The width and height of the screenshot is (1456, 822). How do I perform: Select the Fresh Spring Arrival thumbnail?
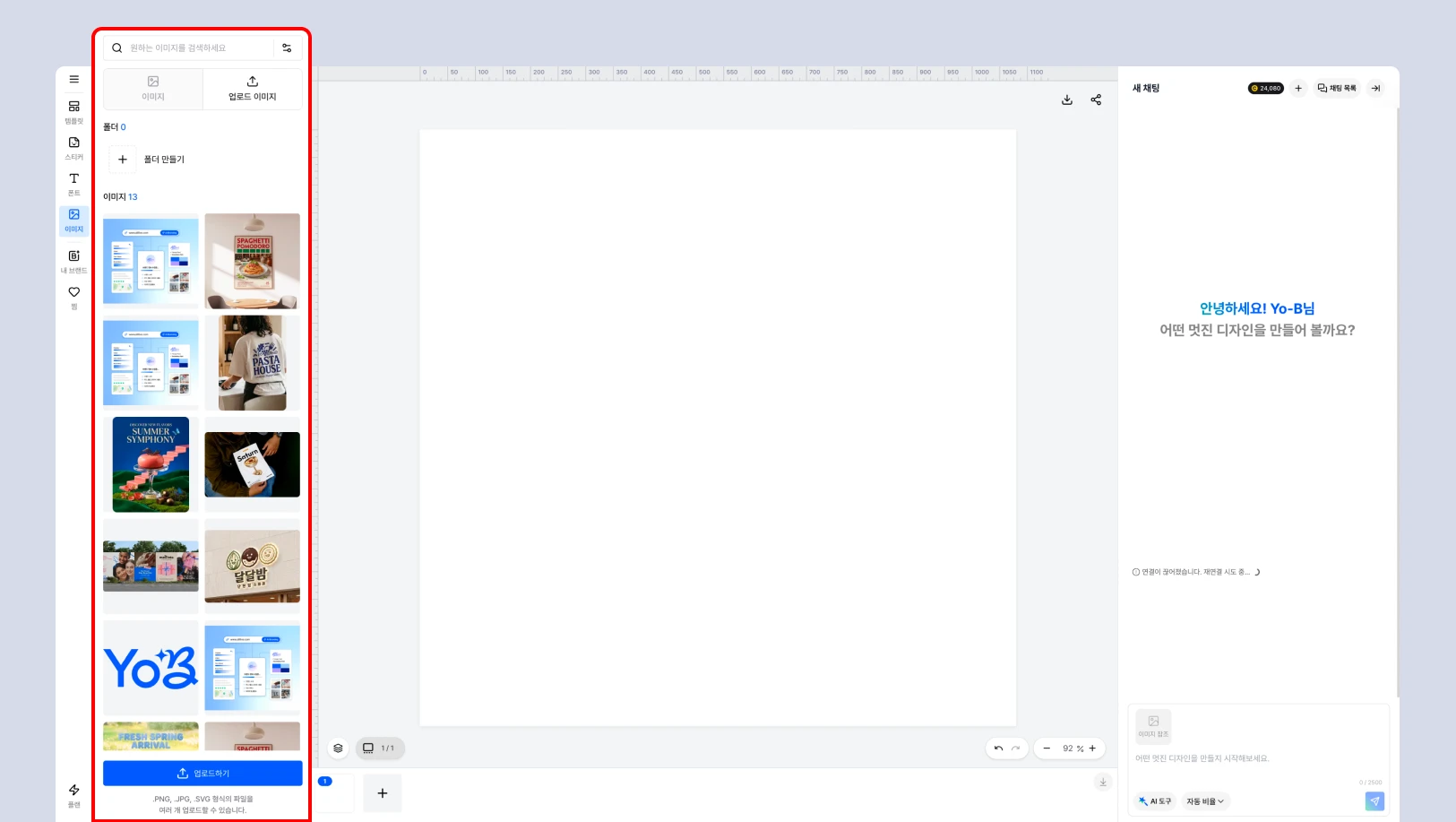[x=151, y=736]
